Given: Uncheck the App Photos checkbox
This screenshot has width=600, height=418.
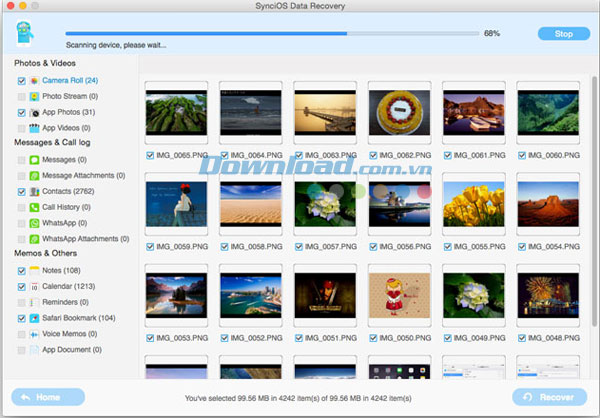Looking at the screenshot, I should click(21, 113).
